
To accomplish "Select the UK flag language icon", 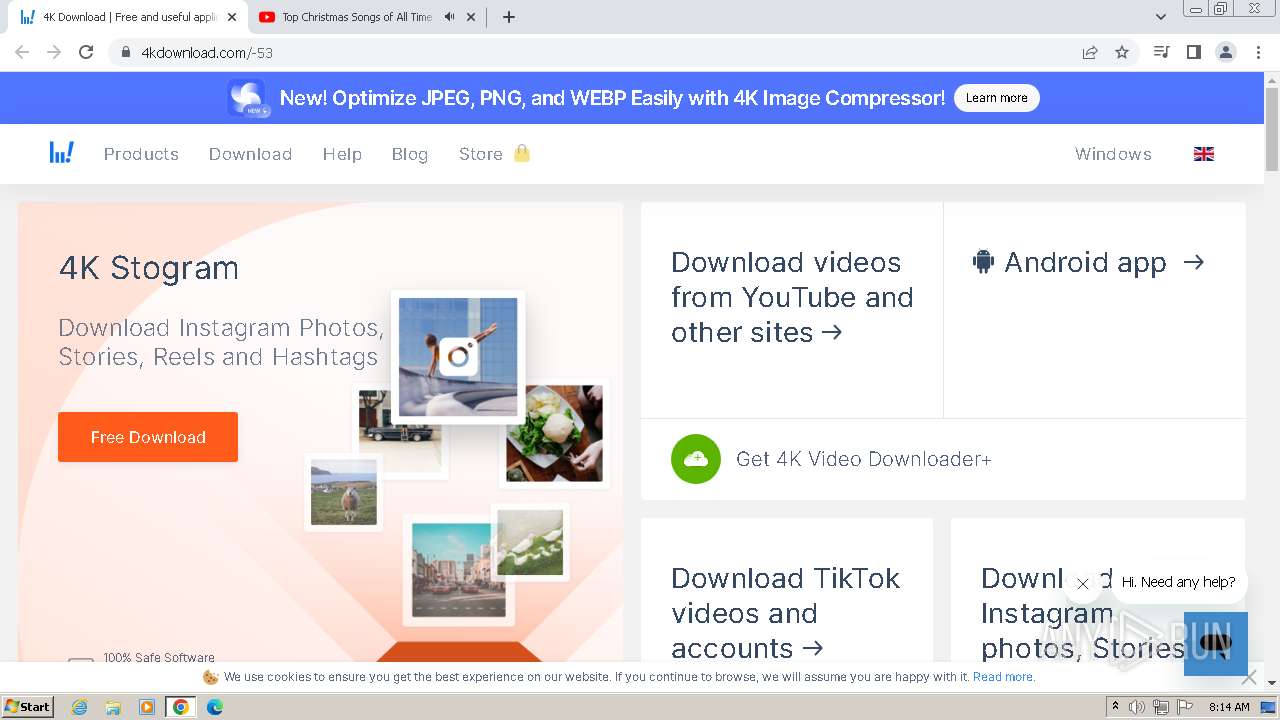I will tap(1204, 154).
